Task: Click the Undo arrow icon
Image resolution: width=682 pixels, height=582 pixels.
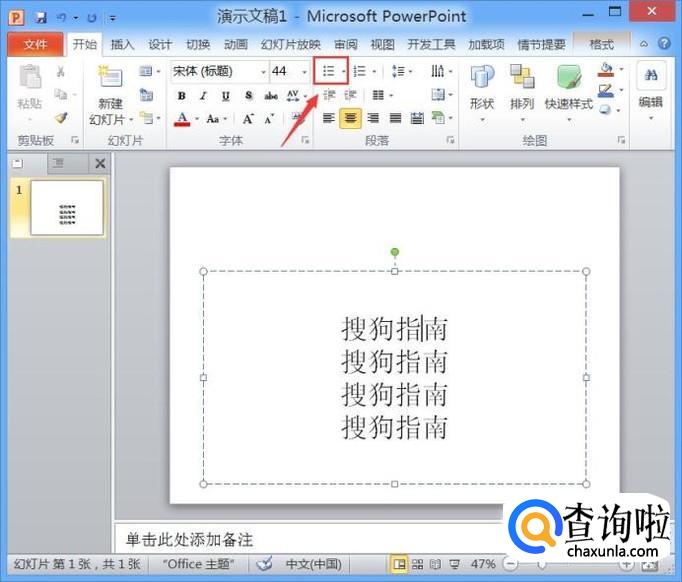Action: coord(61,18)
